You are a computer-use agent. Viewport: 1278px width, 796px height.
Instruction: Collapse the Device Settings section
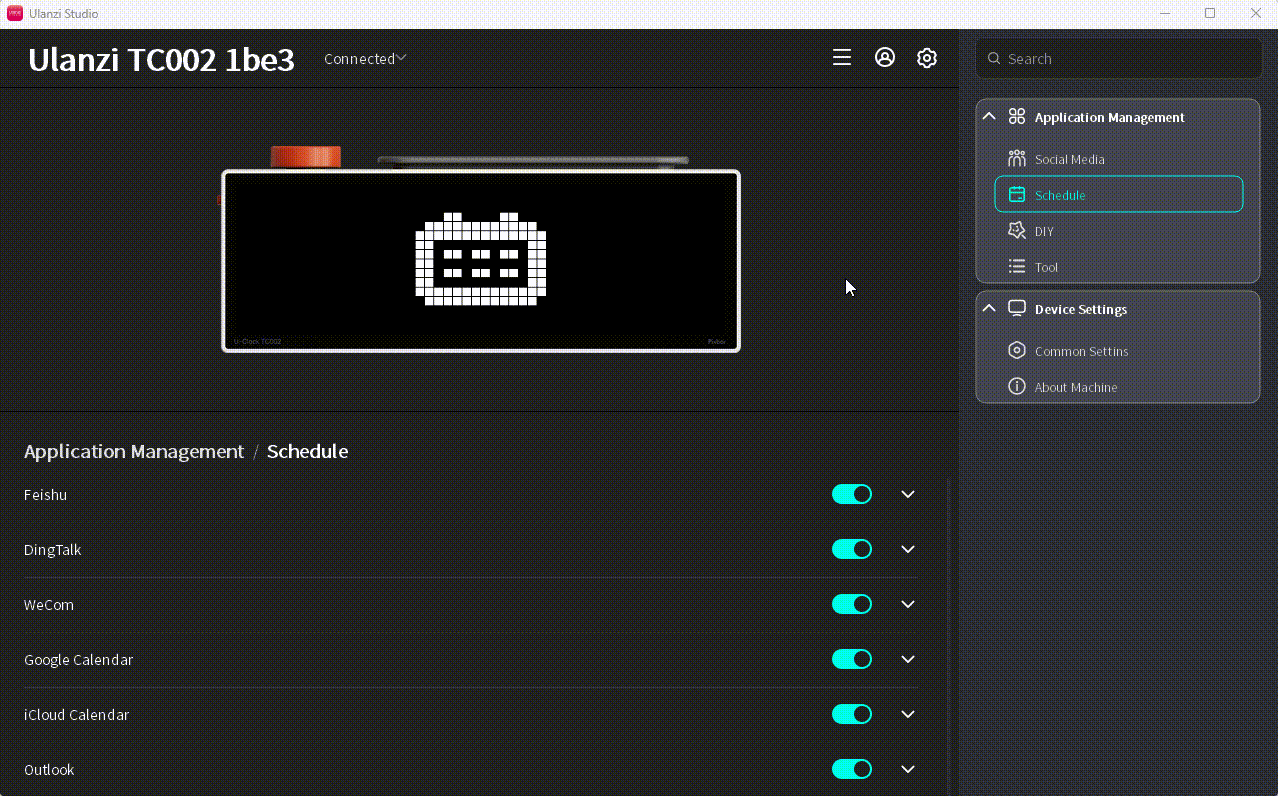[x=989, y=308]
